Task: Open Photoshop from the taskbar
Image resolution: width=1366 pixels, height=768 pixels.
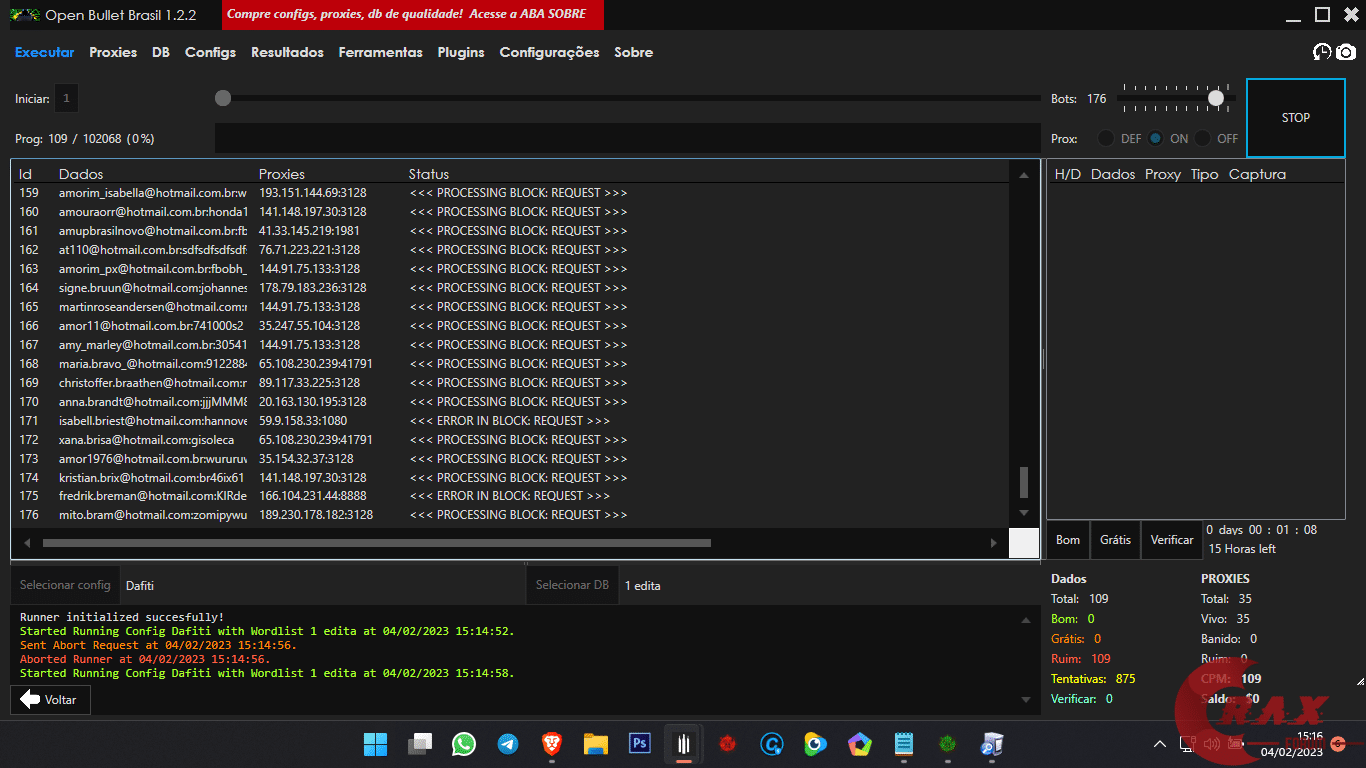Action: [x=640, y=744]
